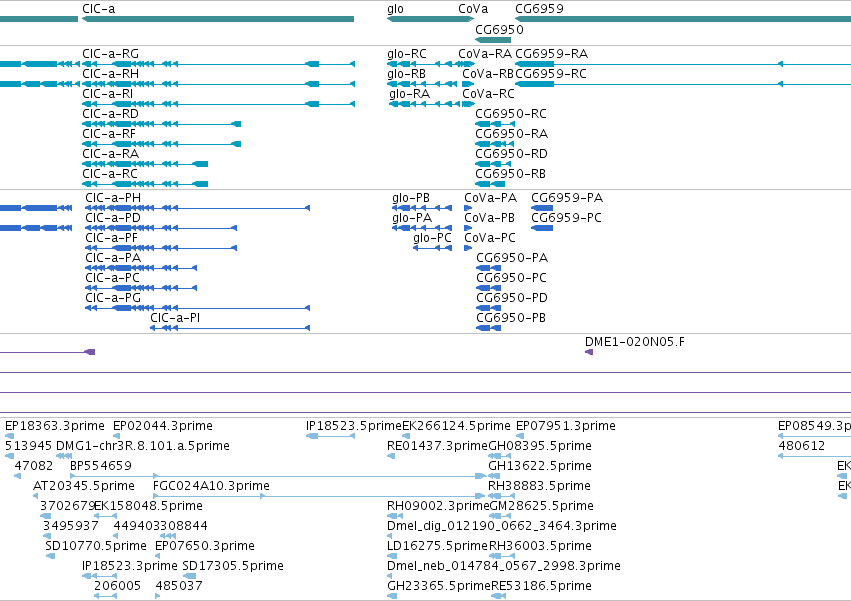This screenshot has width=851, height=601.
Task: Open protein CoVa-PB
Action: tap(490, 218)
